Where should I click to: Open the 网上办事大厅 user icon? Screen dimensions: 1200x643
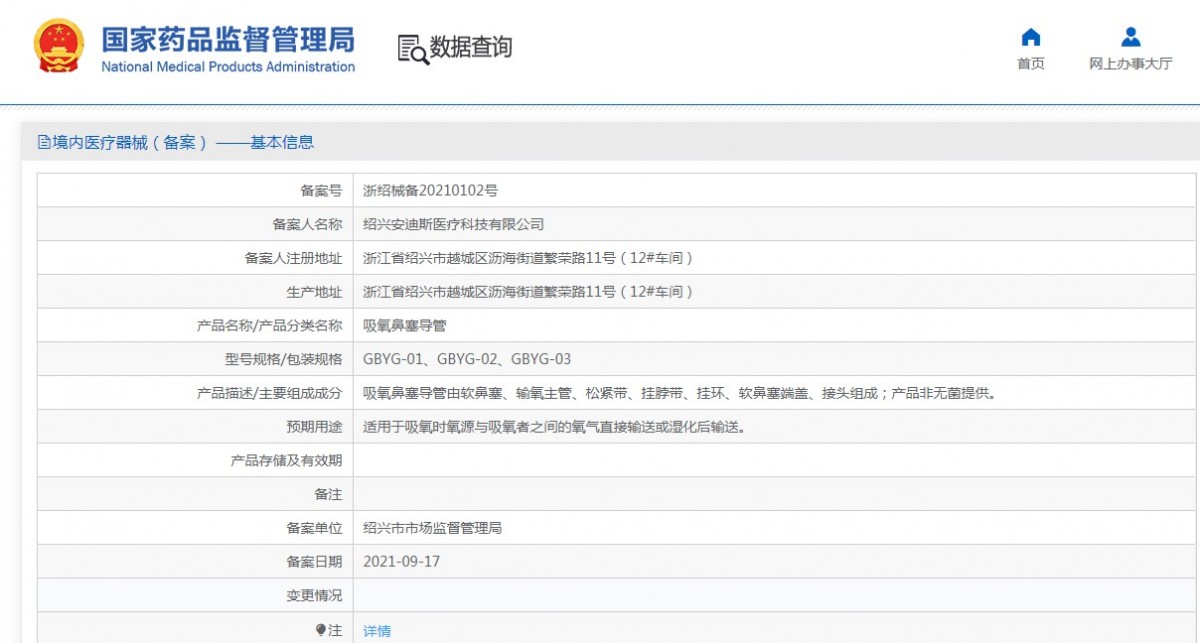tap(1131, 38)
